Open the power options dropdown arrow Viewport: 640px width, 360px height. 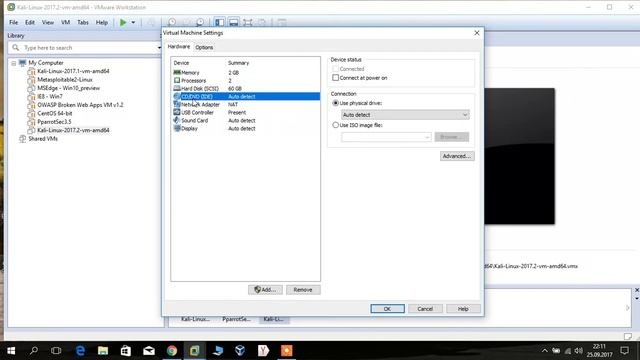(x=133, y=22)
